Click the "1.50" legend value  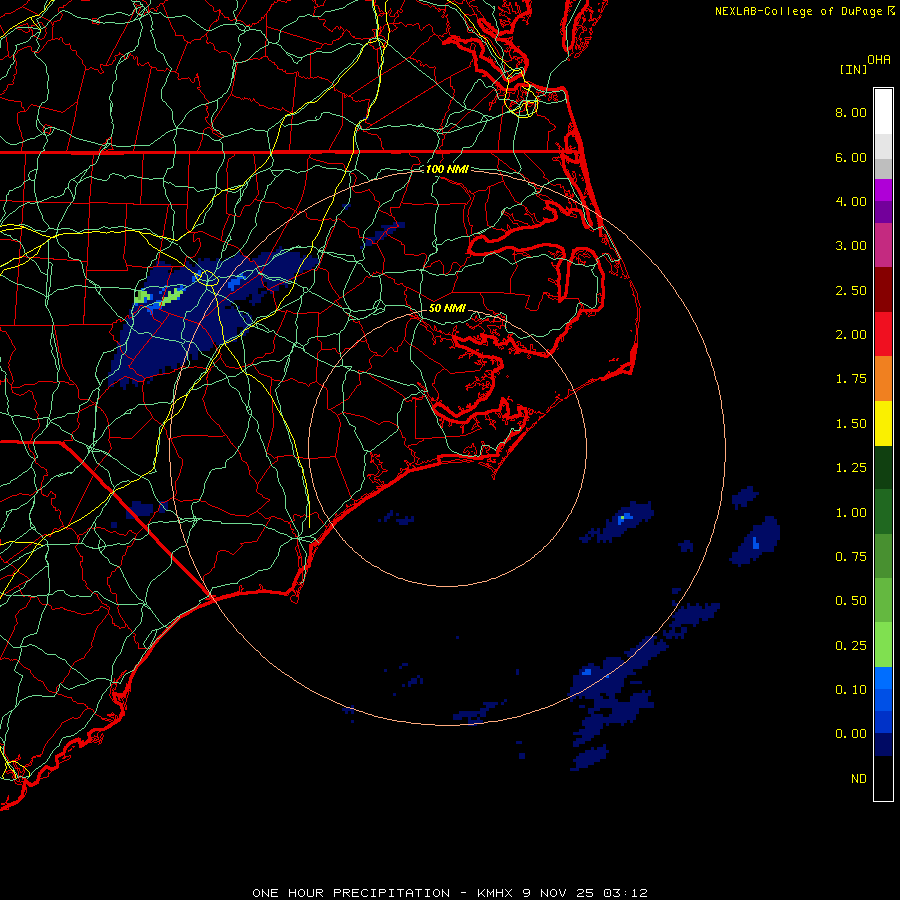[851, 424]
